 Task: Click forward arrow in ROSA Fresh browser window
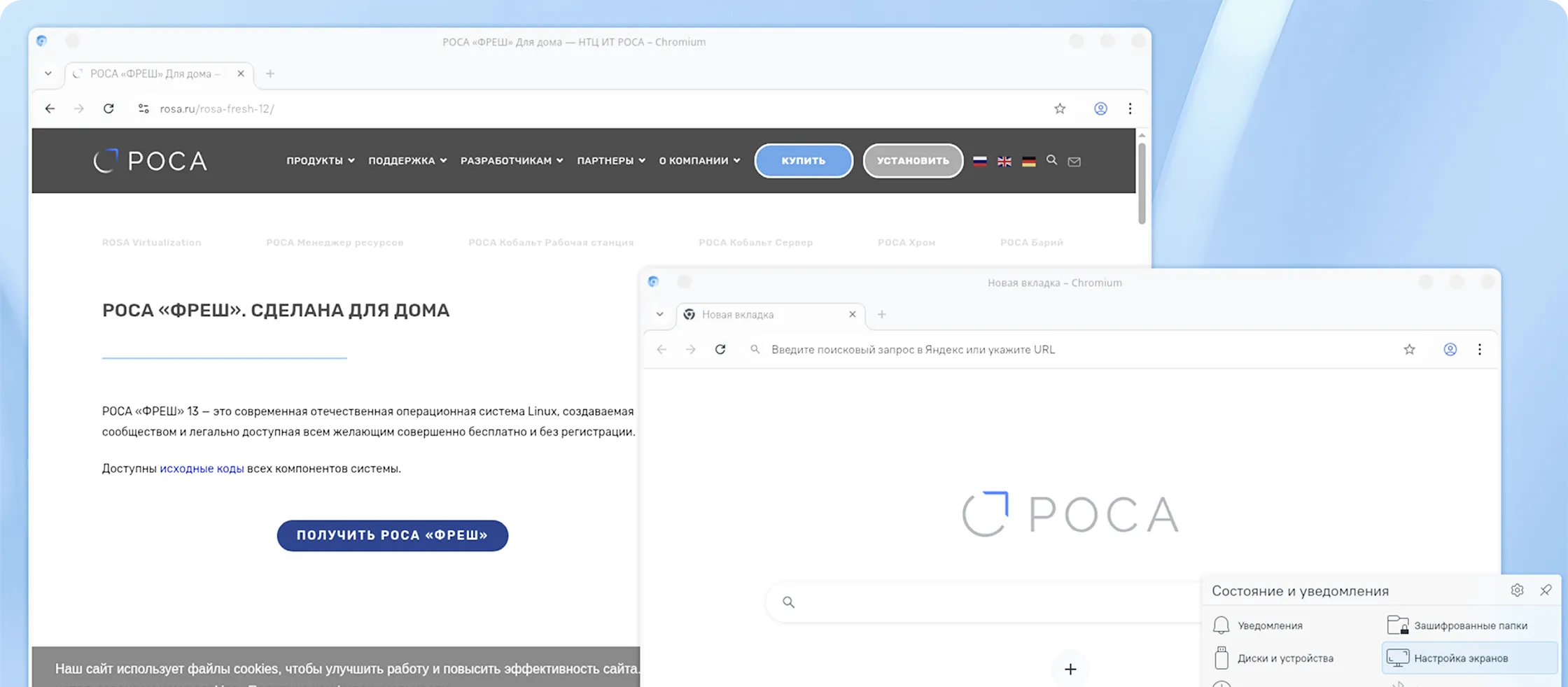pos(79,108)
